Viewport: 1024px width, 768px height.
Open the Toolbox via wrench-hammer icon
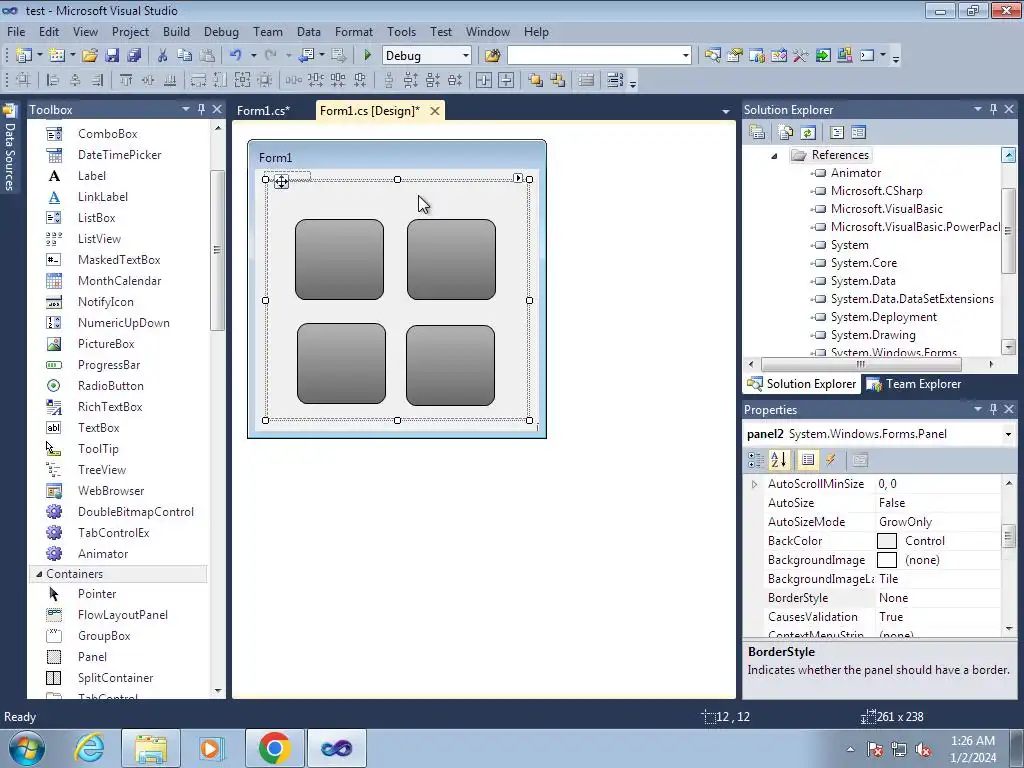801,56
